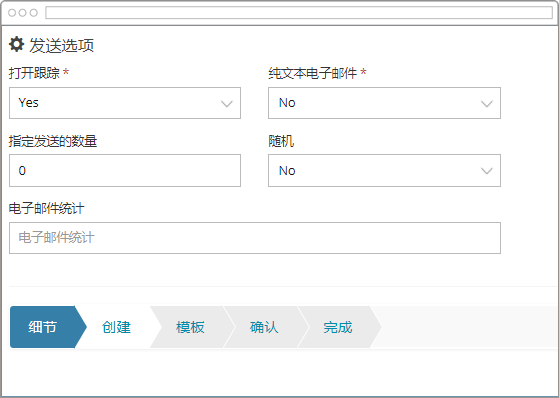Go to the 创建 wizard step
This screenshot has height=398, width=559.
click(116, 327)
